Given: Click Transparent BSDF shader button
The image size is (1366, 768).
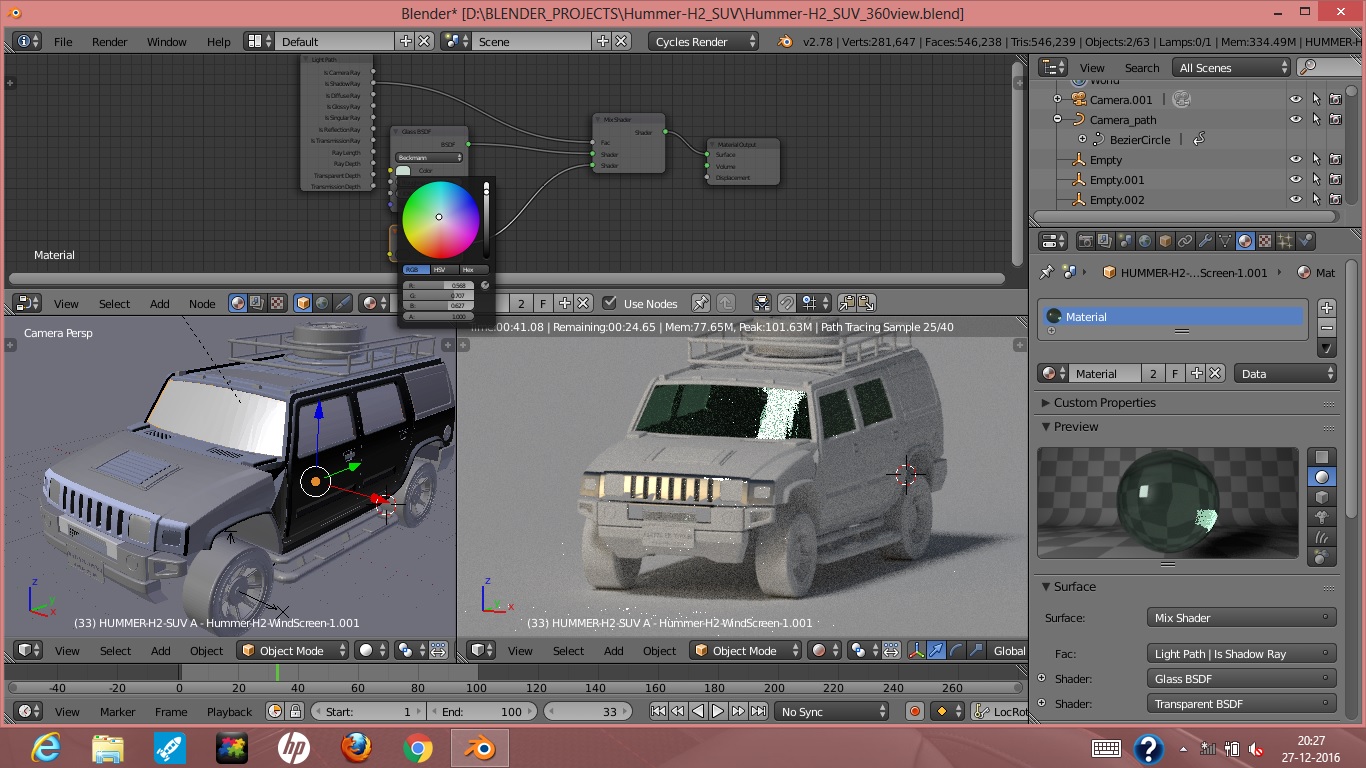Looking at the screenshot, I should (1241, 703).
